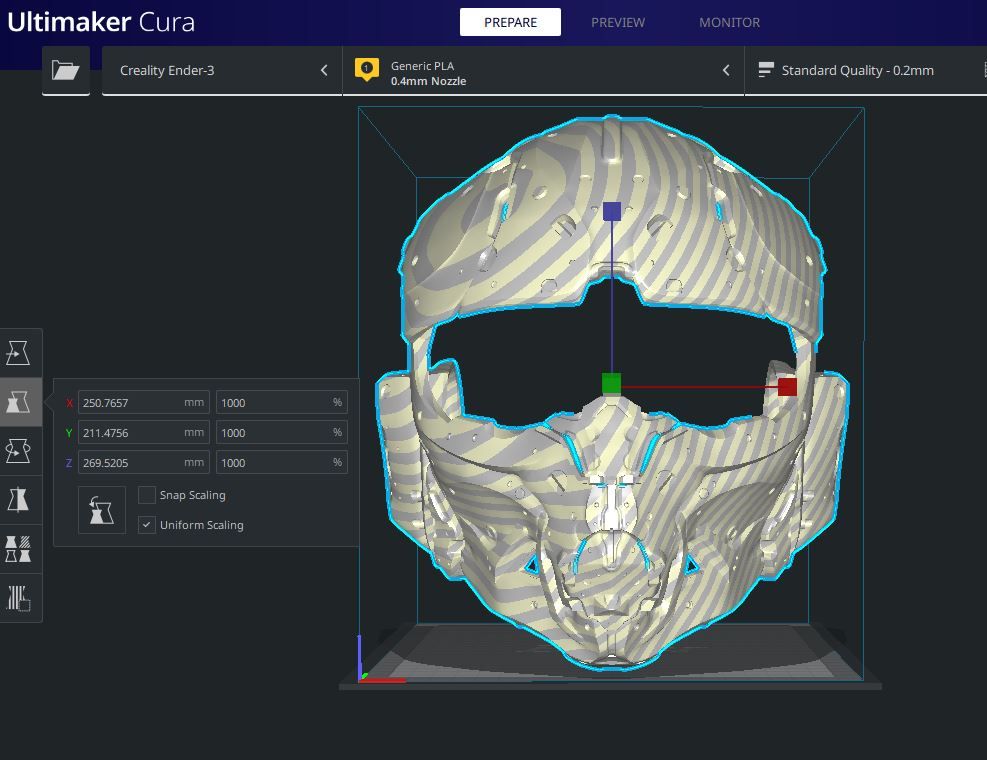Uncheck the Uniform Scaling checkbox
The width and height of the screenshot is (987, 760).
click(147, 525)
